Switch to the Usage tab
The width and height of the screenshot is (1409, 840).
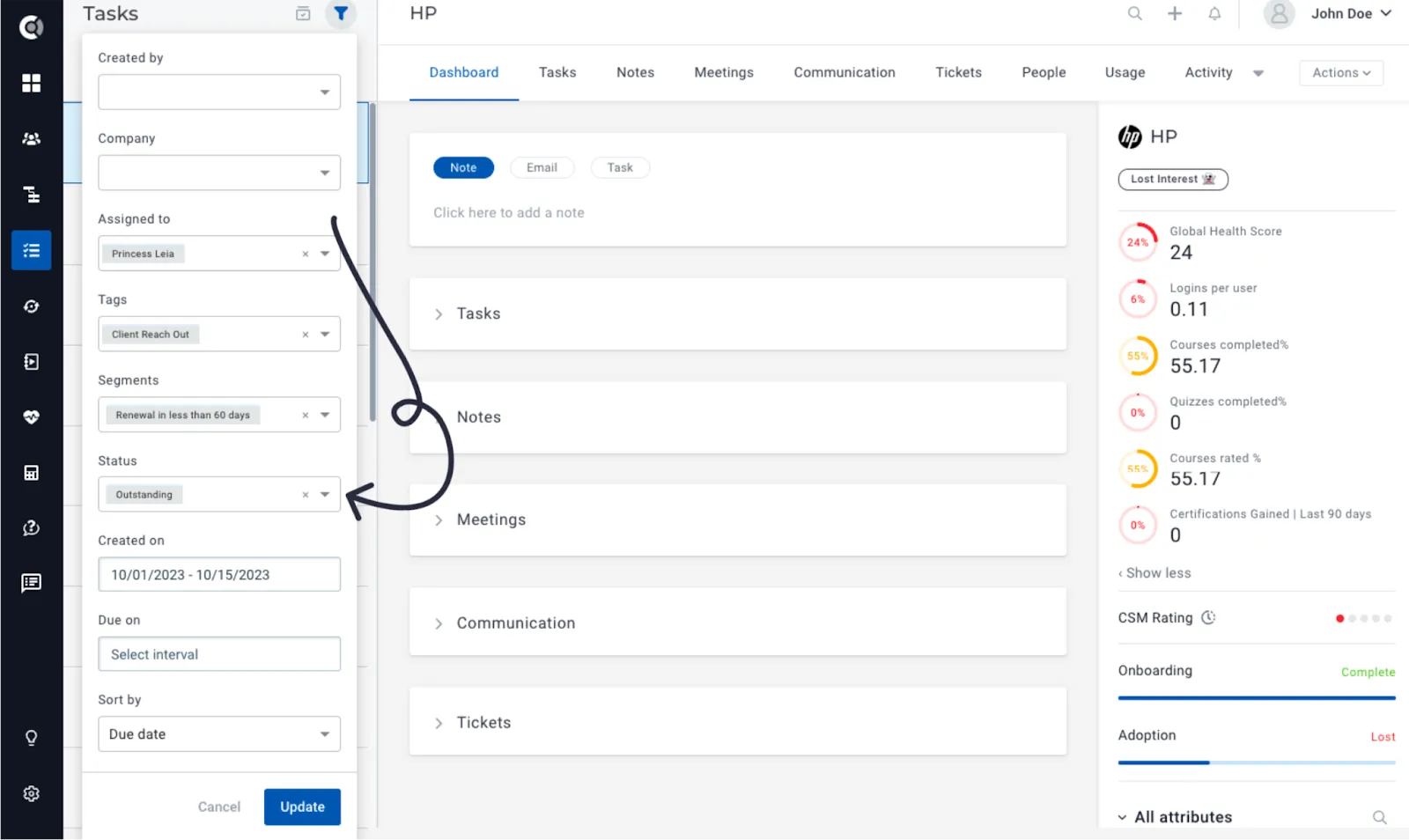point(1125,72)
